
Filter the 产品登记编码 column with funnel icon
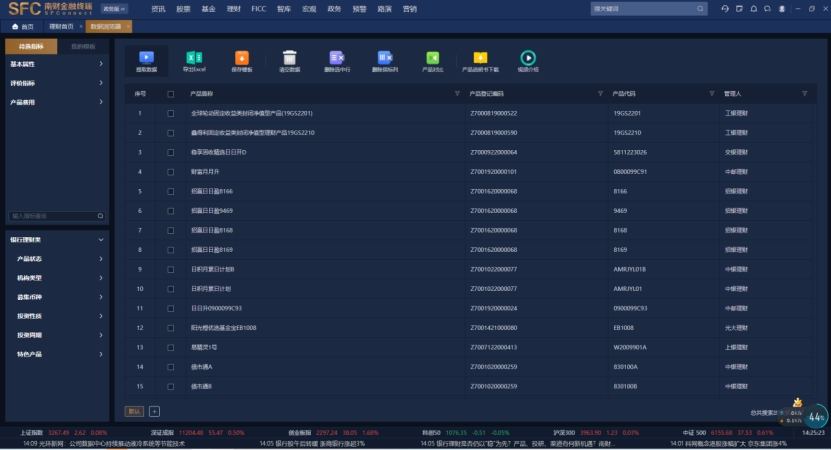coord(600,94)
